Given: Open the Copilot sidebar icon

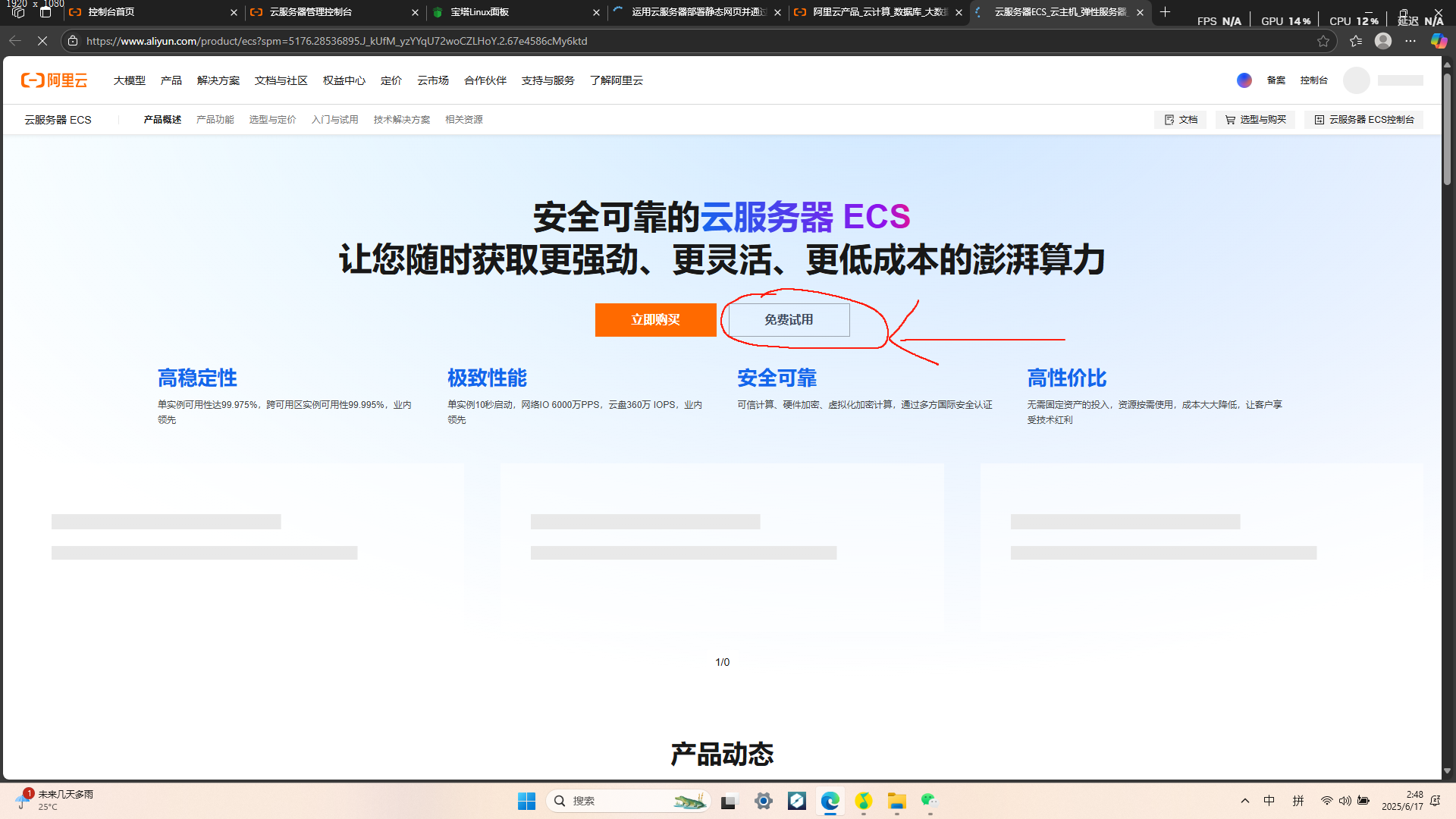Looking at the screenshot, I should tap(1439, 41).
